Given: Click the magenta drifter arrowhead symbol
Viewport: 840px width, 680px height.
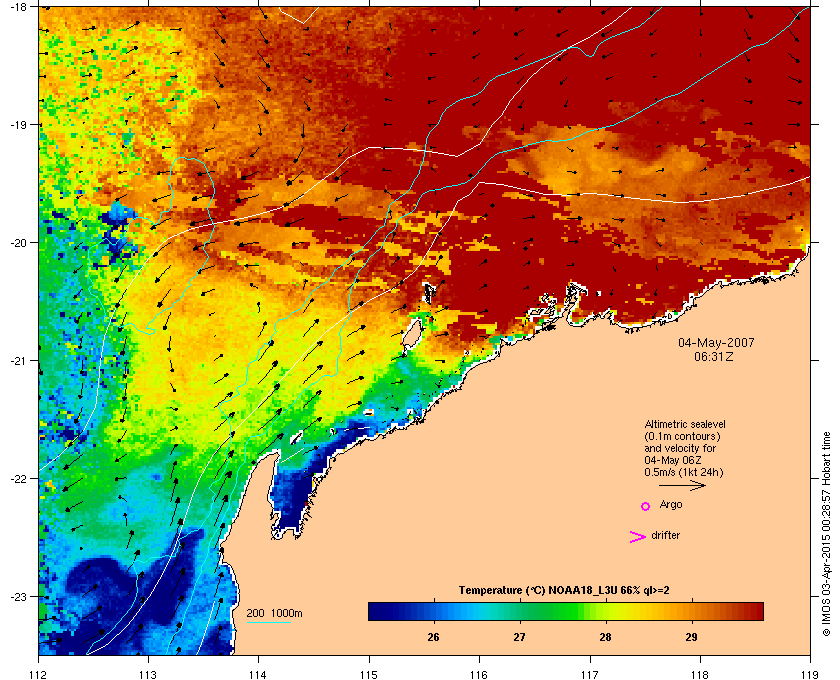Looking at the screenshot, I should 638,536.
